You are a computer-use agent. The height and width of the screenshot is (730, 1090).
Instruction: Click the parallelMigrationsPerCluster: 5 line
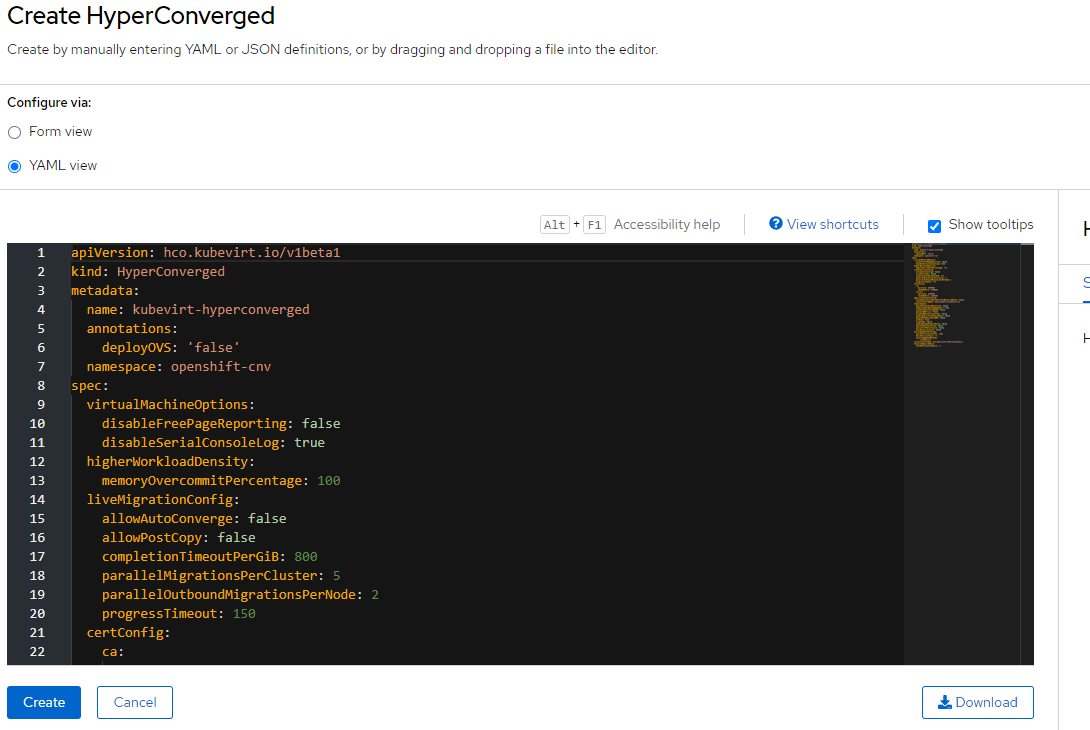pyautogui.click(x=221, y=576)
